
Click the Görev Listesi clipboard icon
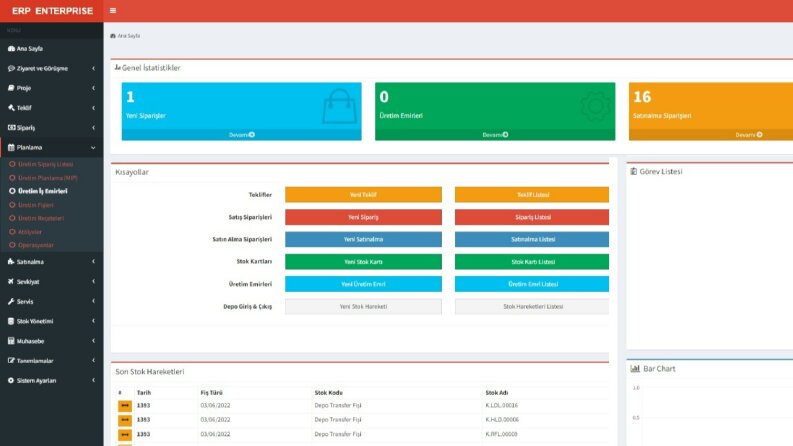[x=634, y=172]
